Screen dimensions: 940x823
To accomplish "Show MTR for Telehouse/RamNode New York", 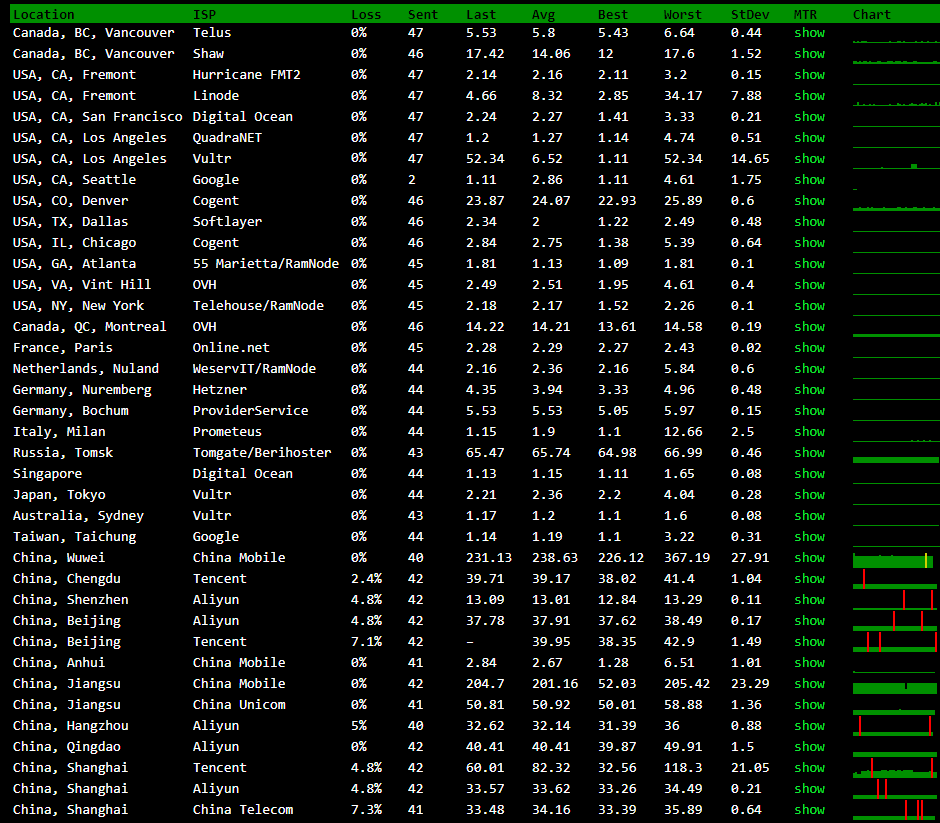I will (x=809, y=306).
